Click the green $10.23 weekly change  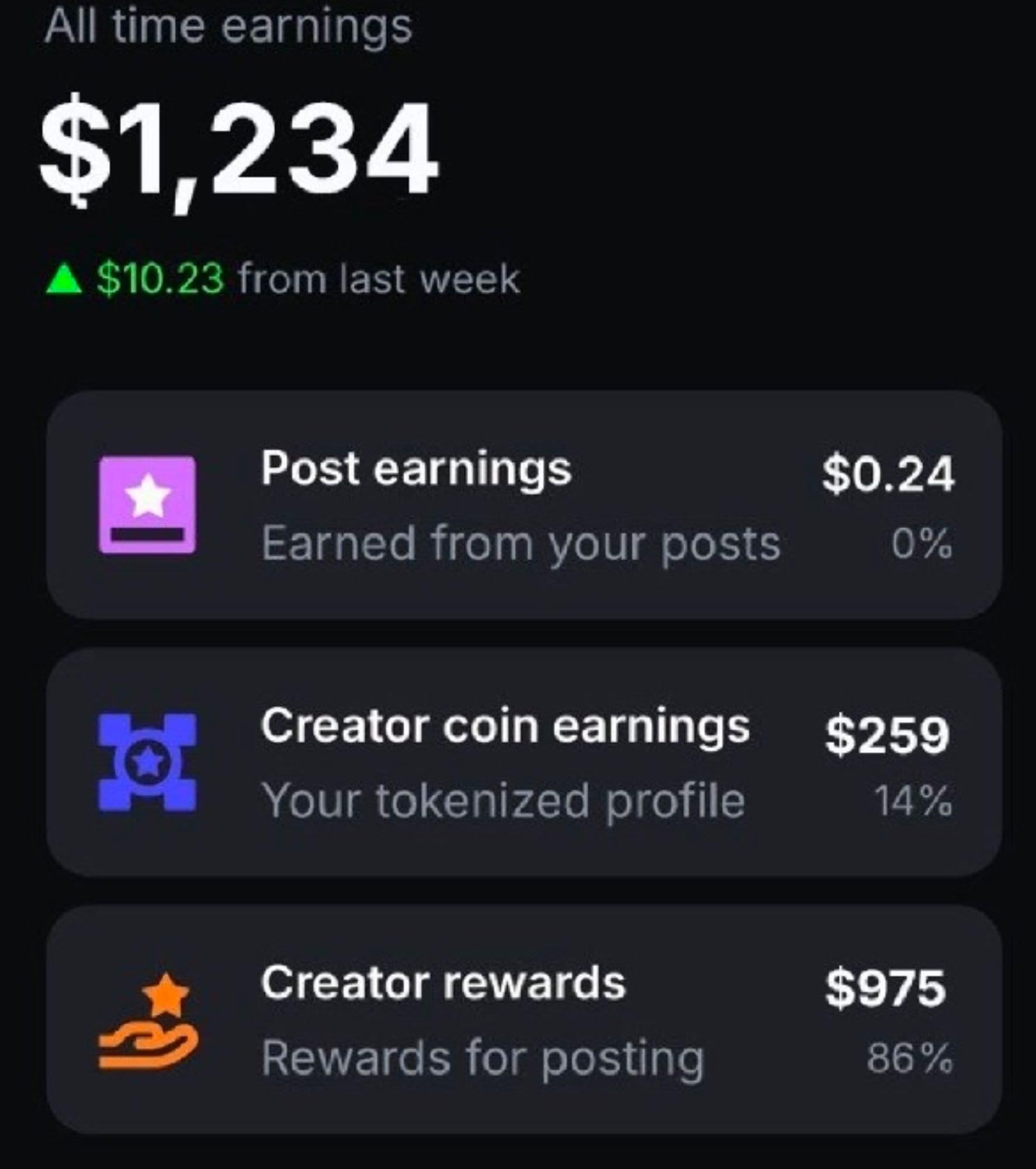(160, 279)
